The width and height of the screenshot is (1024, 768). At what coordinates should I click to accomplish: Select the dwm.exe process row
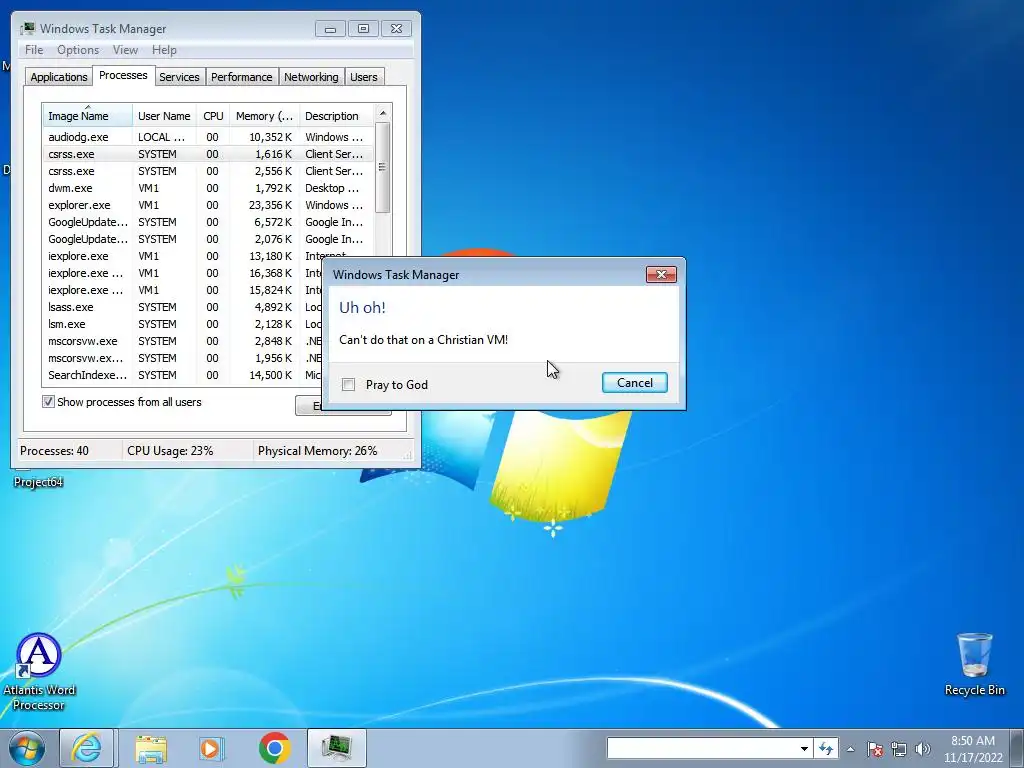click(208, 188)
